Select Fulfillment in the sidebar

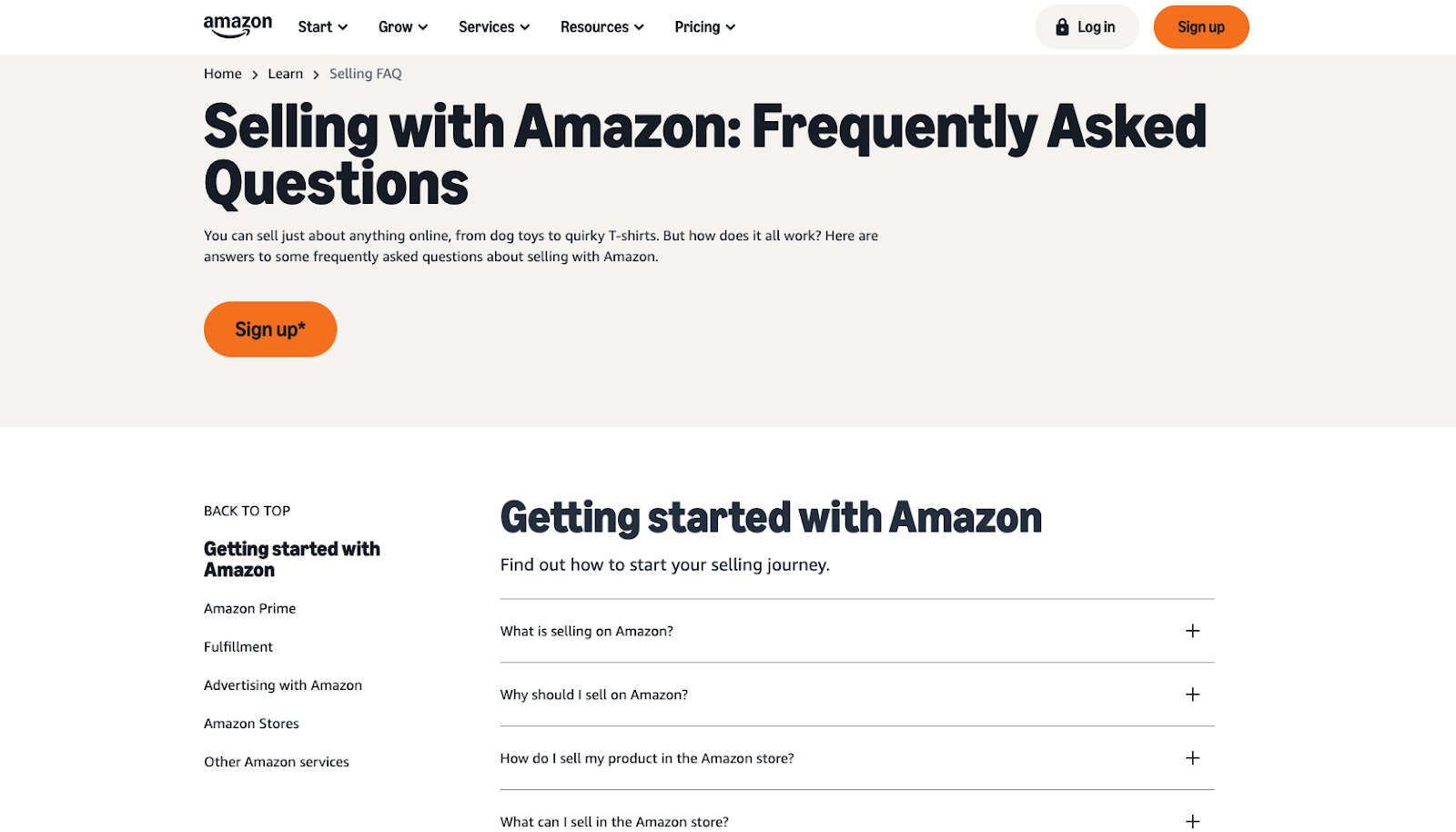pos(238,646)
